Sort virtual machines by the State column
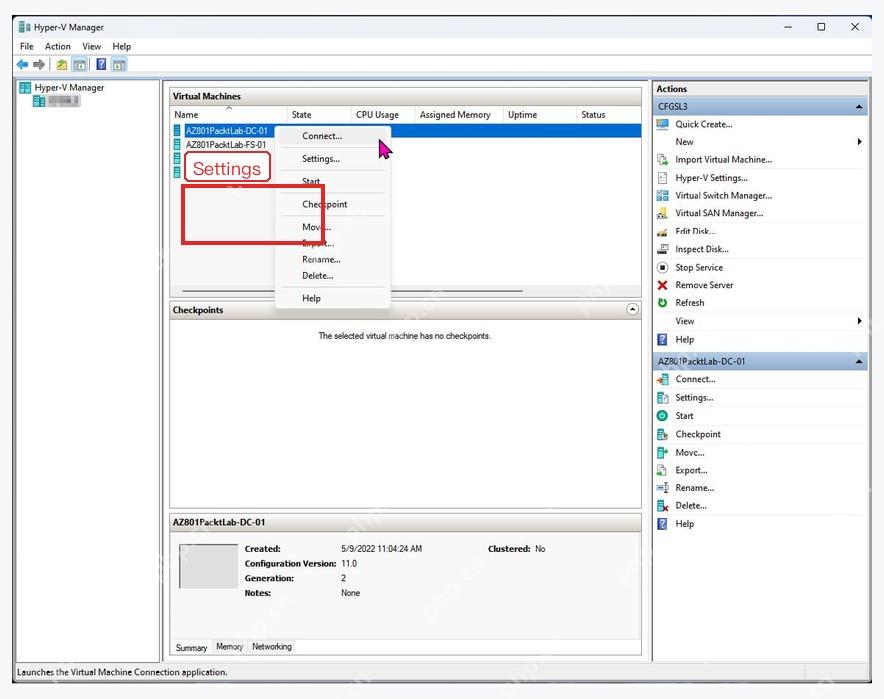The height and width of the screenshot is (699, 884). click(319, 115)
